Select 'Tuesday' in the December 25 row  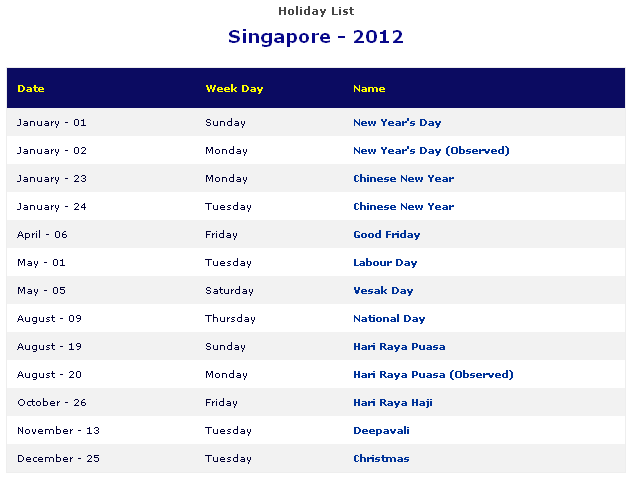(228, 458)
